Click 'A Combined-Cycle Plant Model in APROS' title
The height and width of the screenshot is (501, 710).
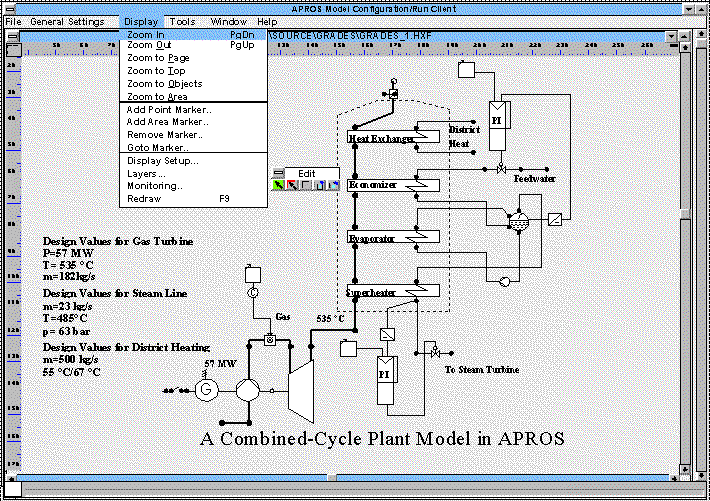[382, 438]
